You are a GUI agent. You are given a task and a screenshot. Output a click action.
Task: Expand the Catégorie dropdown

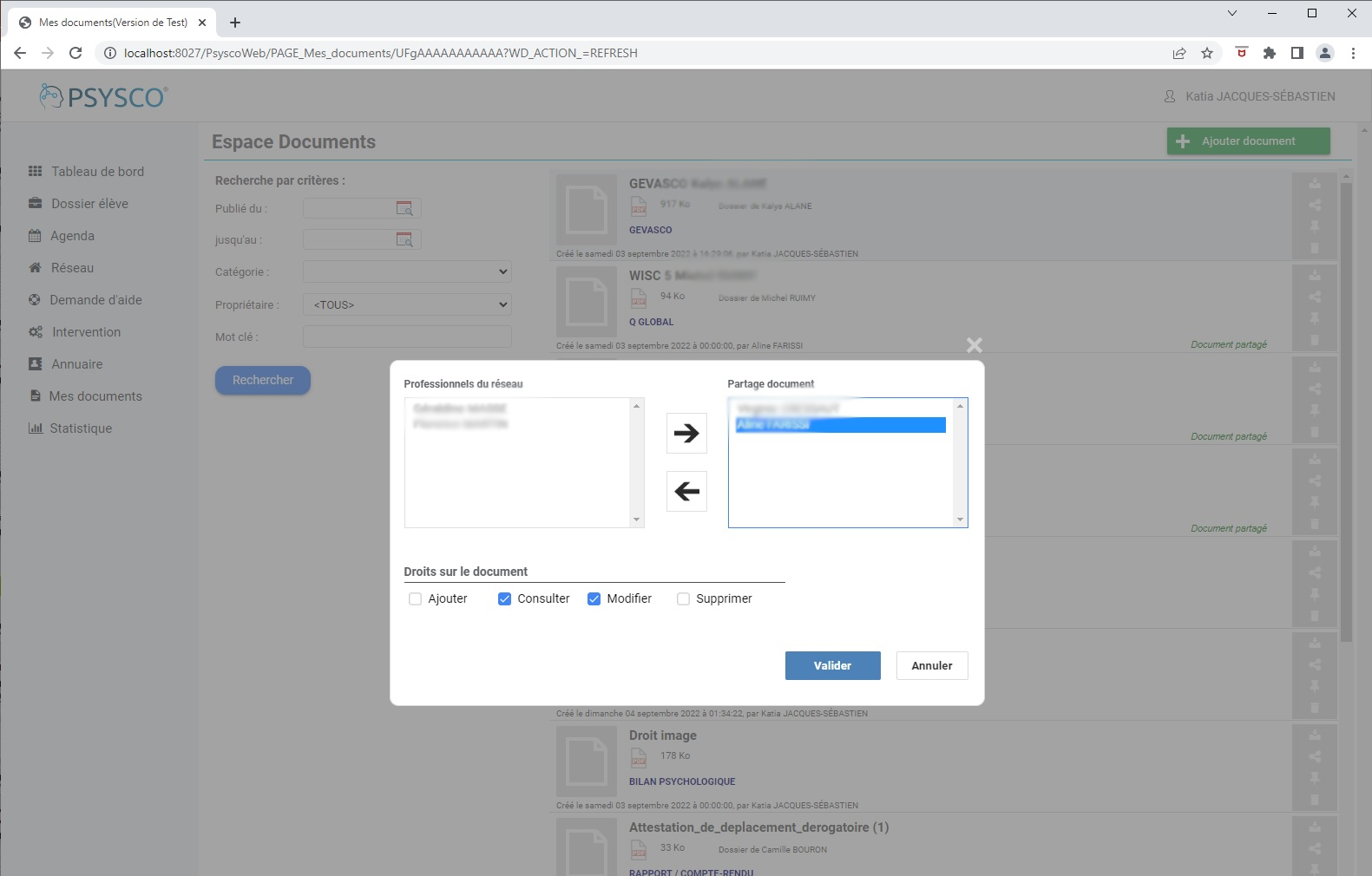(407, 272)
